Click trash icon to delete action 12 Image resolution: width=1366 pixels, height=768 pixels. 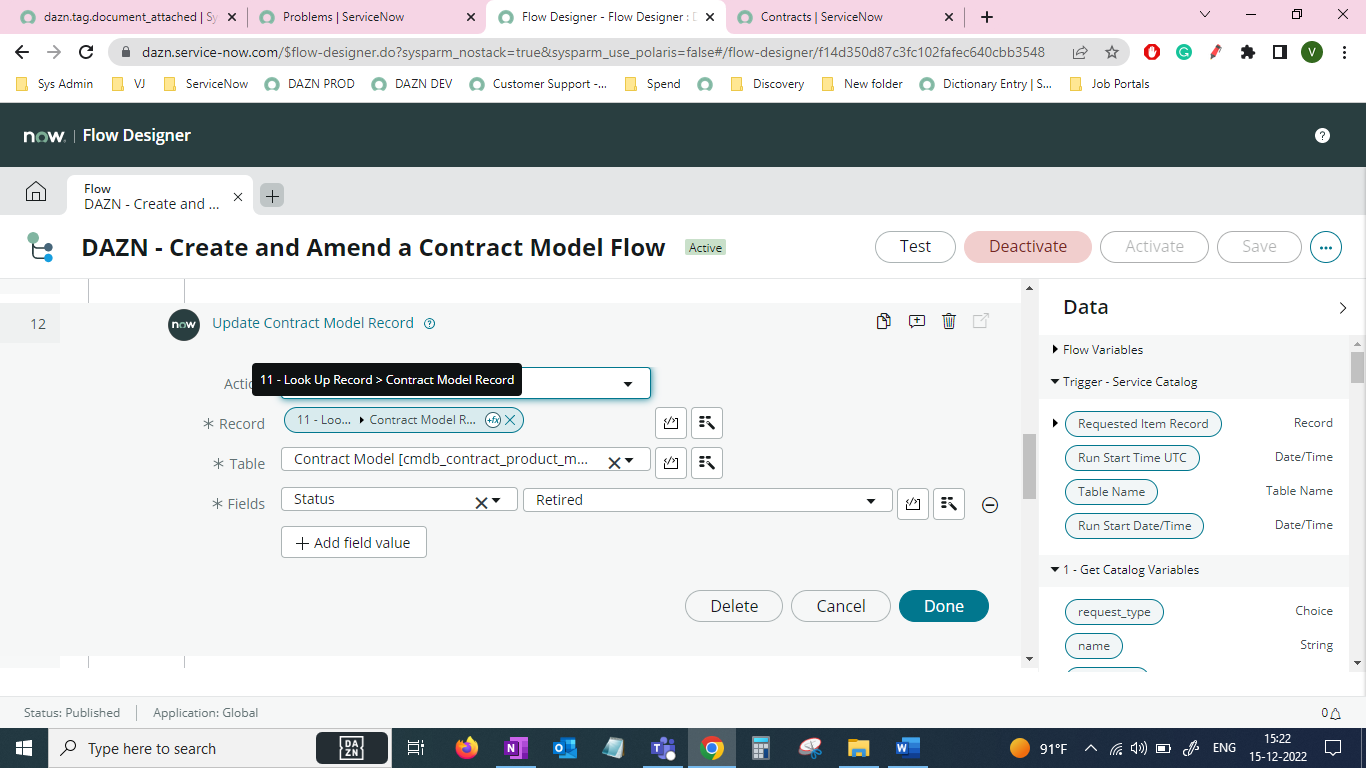pyautogui.click(x=949, y=321)
